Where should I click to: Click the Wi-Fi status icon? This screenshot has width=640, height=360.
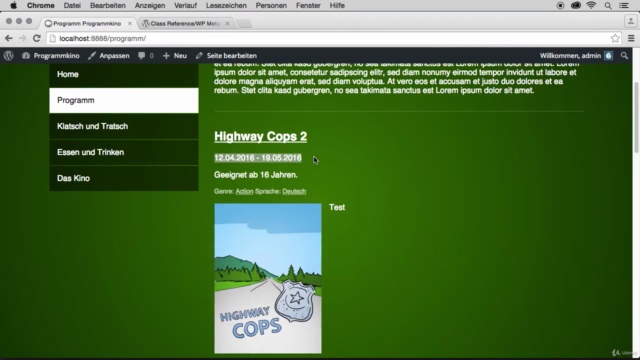pyautogui.click(x=591, y=5)
